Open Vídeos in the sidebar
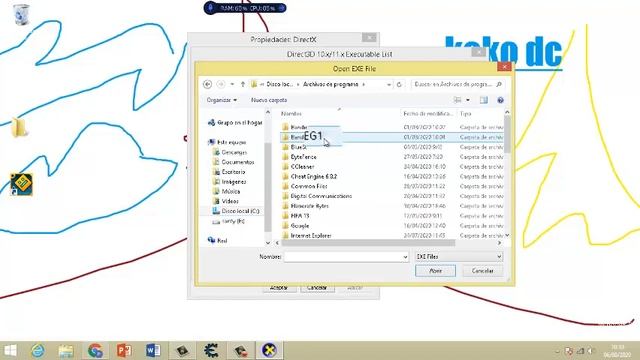The image size is (640, 360). [226, 201]
